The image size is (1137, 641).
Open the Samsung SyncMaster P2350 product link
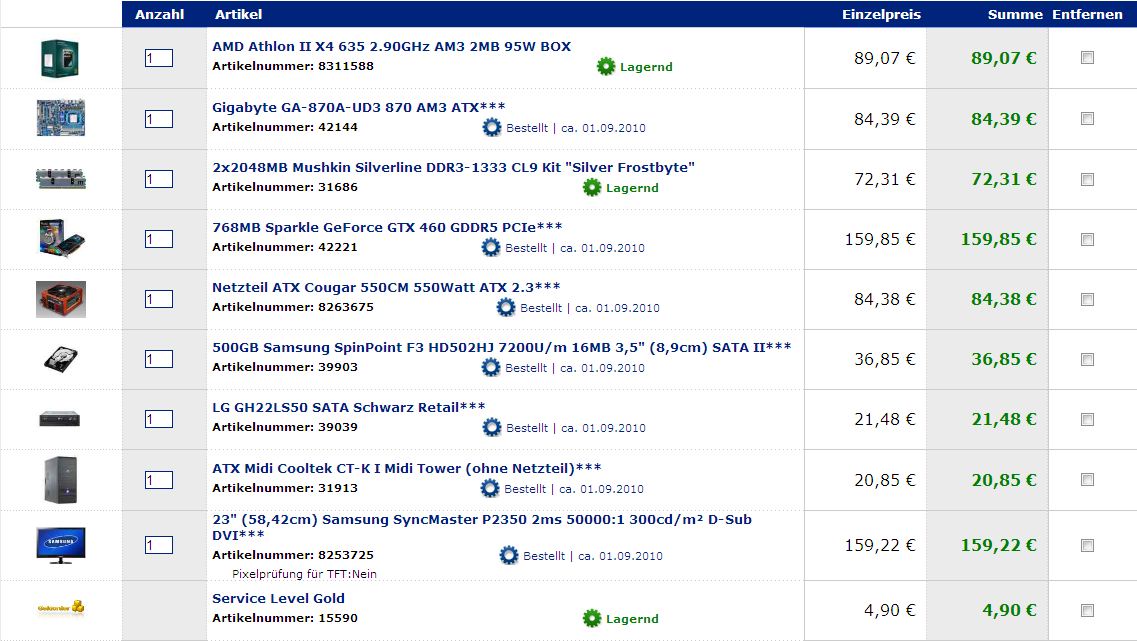(x=481, y=527)
